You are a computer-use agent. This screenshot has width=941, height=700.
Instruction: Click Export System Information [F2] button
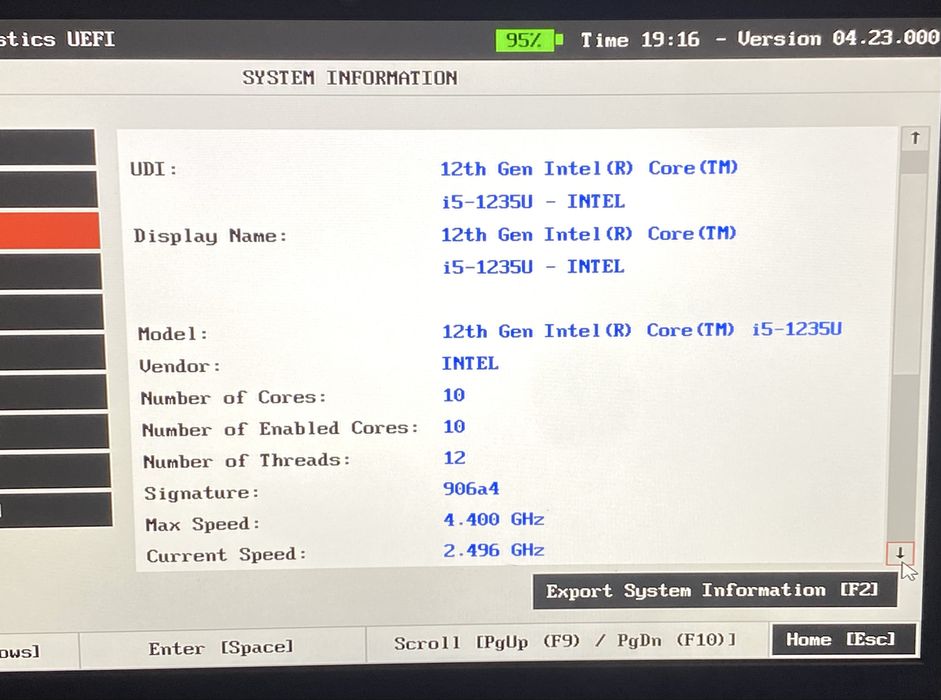click(713, 591)
